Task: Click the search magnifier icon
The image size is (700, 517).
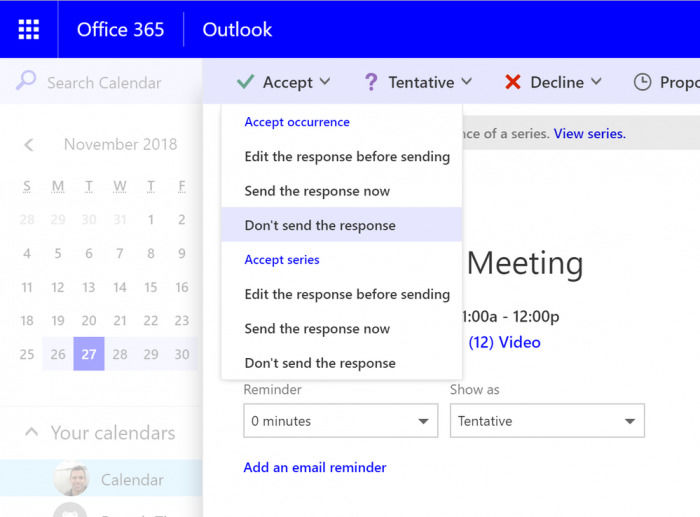Action: [26, 81]
